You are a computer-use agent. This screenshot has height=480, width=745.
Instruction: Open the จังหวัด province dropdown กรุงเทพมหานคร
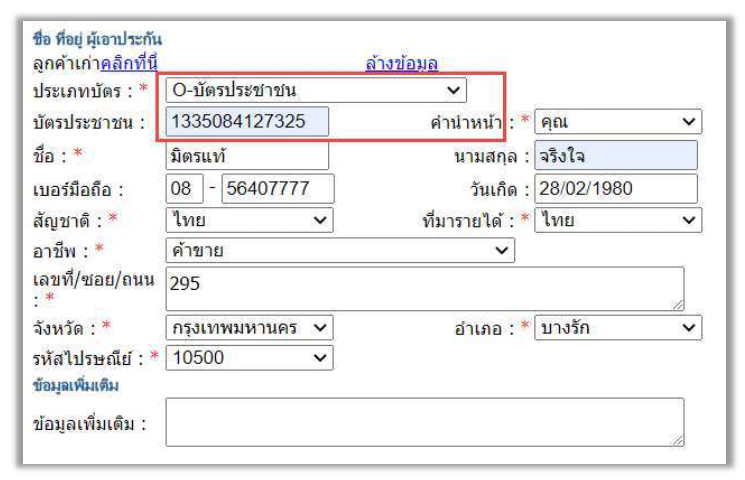point(249,328)
